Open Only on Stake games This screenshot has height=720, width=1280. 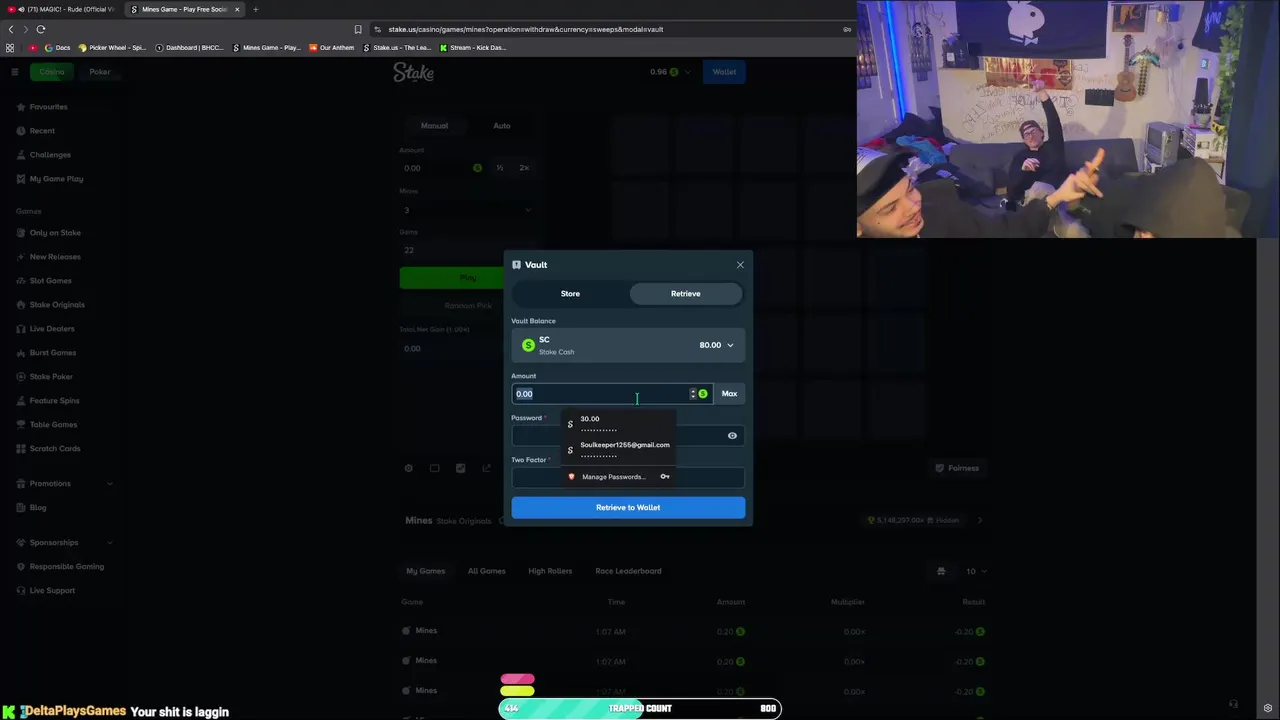click(55, 233)
